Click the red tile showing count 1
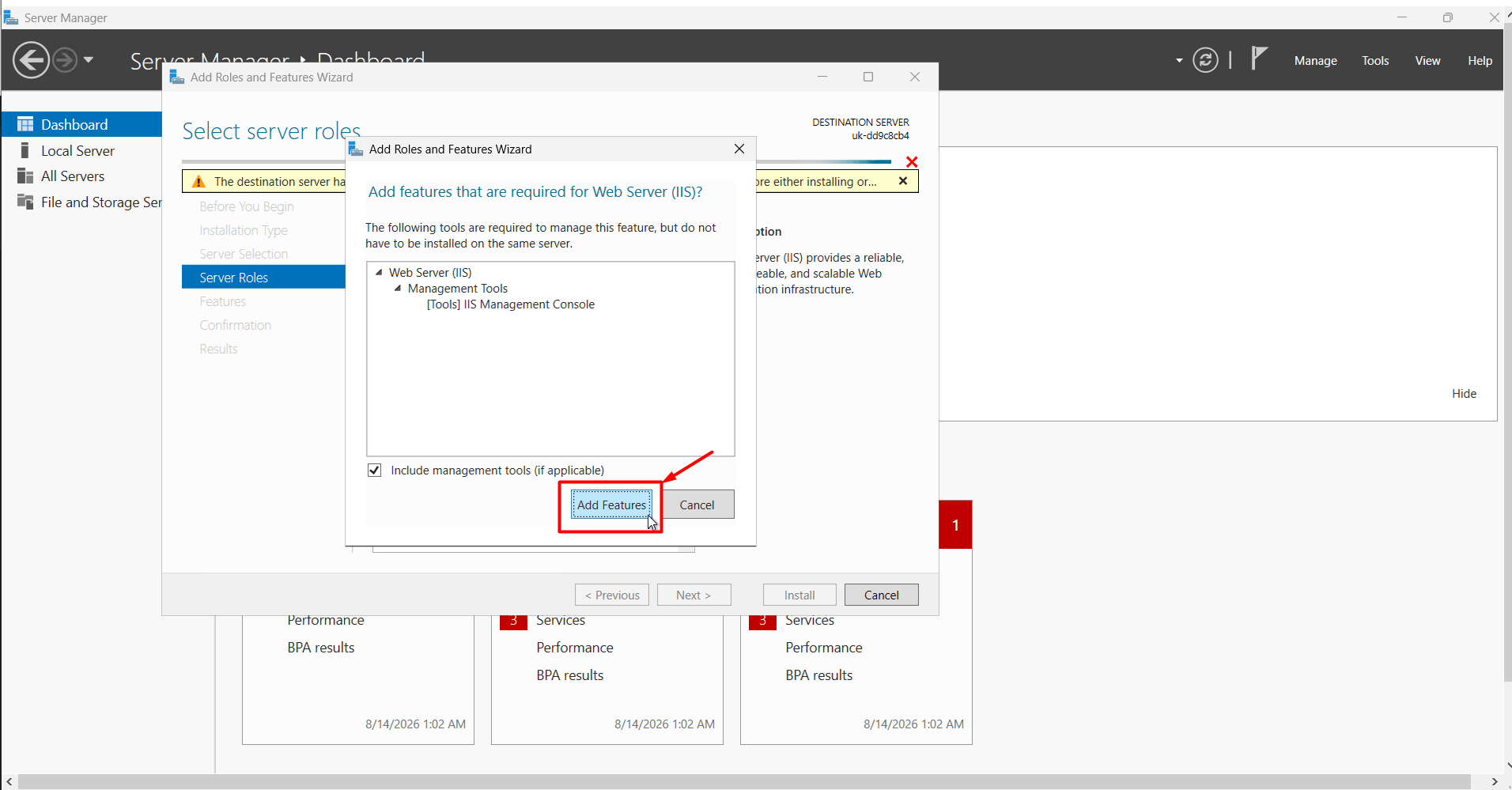 [x=955, y=524]
